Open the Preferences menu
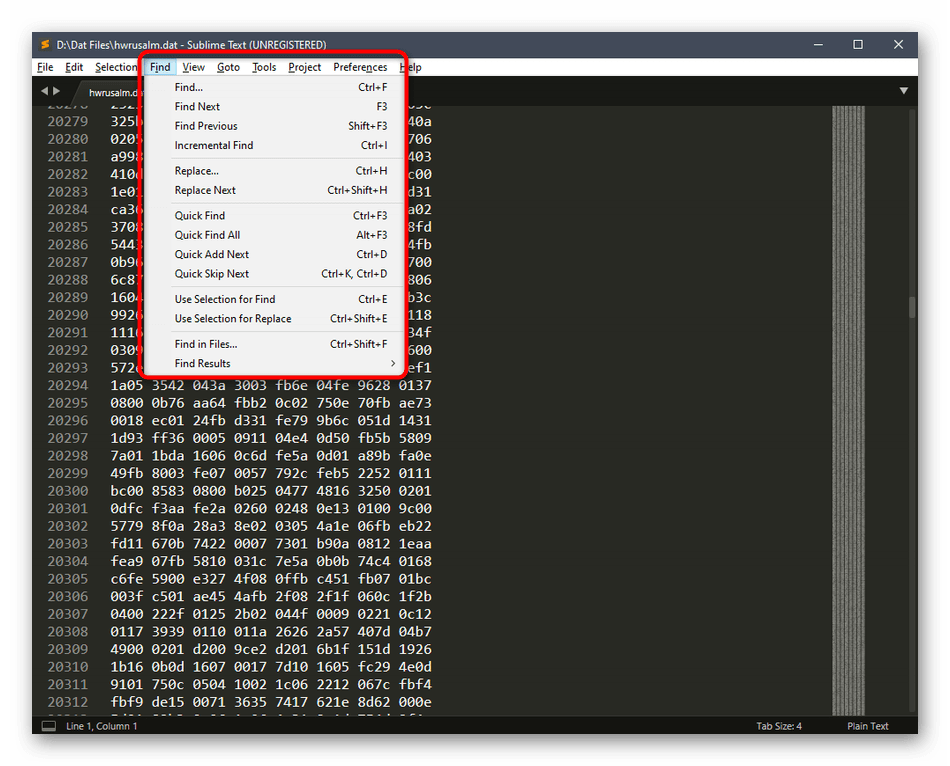The height and width of the screenshot is (766, 950). [360, 67]
